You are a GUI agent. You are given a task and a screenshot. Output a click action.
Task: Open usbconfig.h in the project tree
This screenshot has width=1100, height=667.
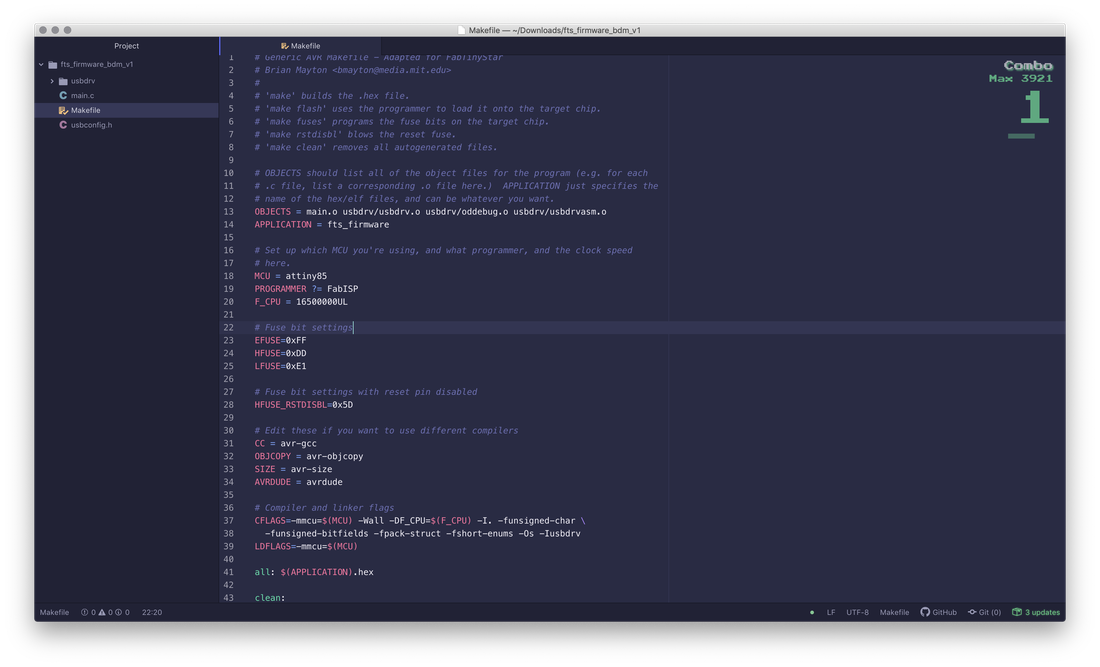click(91, 125)
